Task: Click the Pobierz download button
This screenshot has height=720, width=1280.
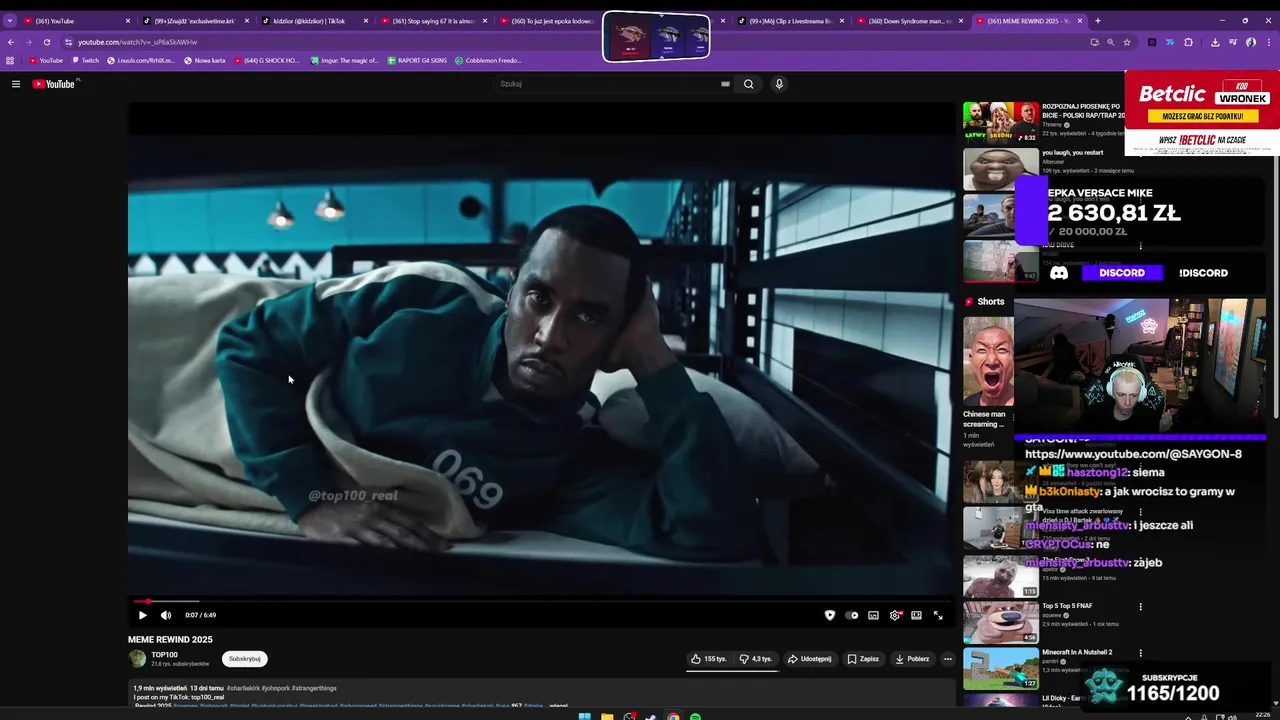Action: coord(912,659)
